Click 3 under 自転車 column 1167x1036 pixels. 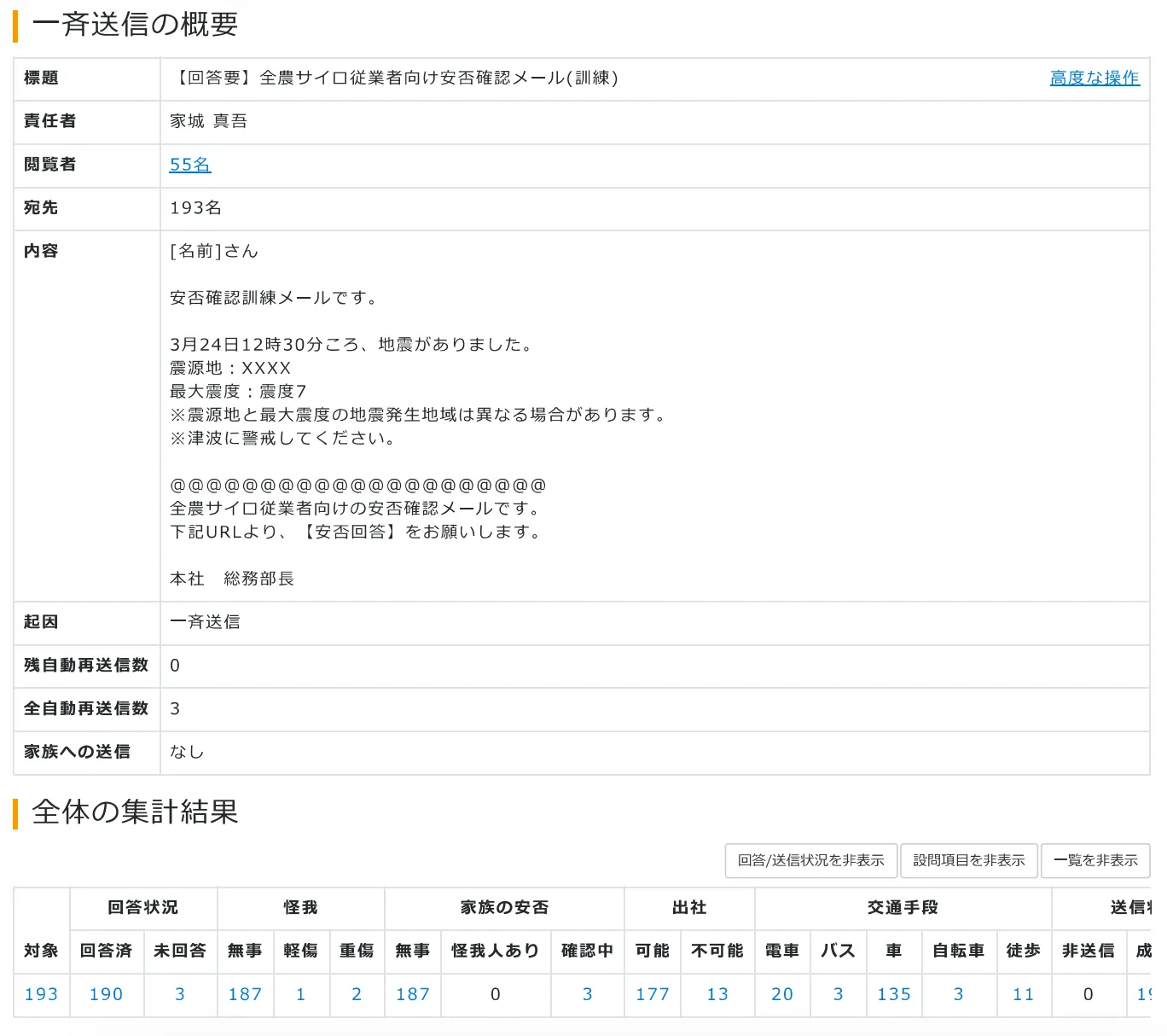[958, 993]
